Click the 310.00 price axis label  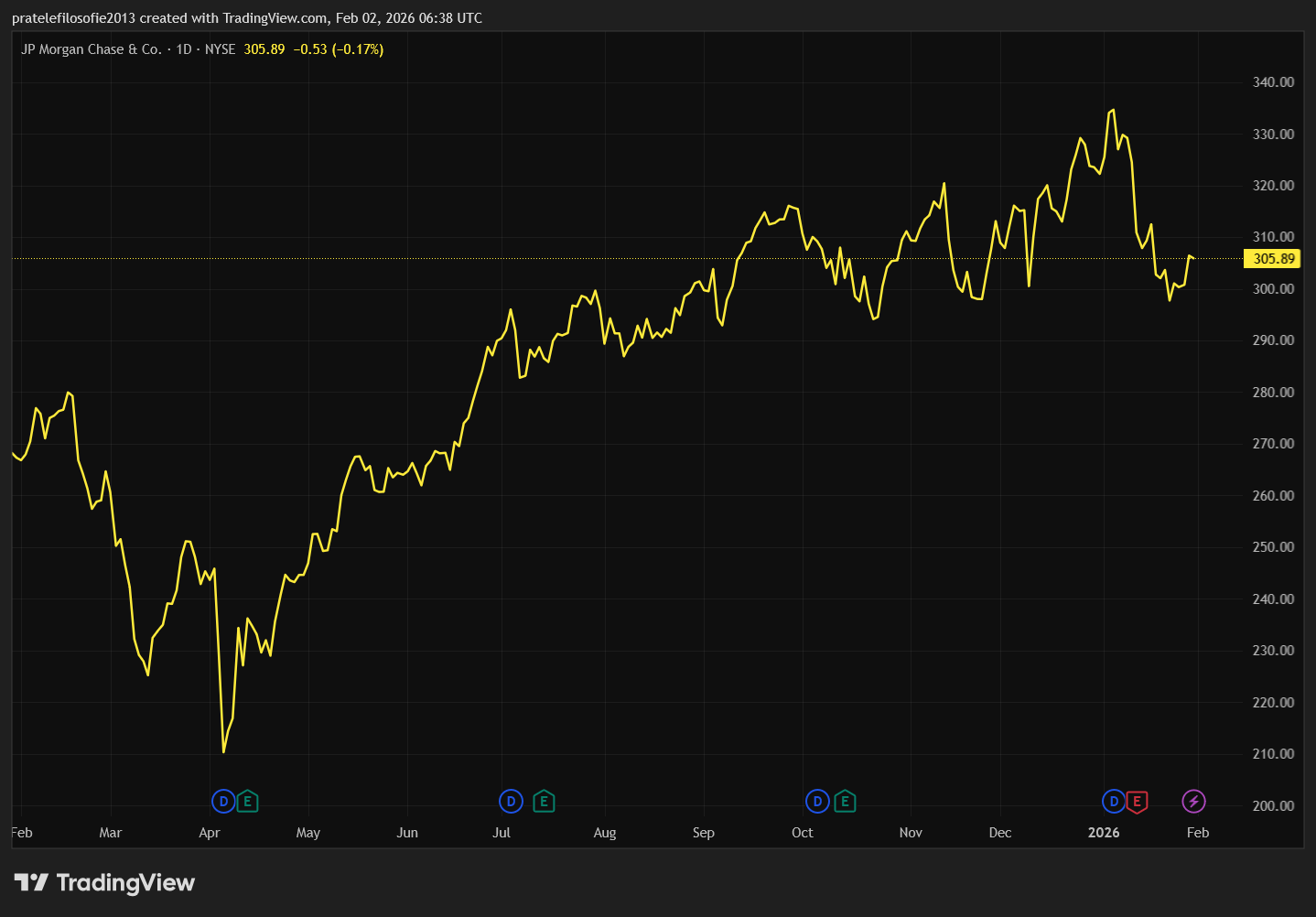1273,237
